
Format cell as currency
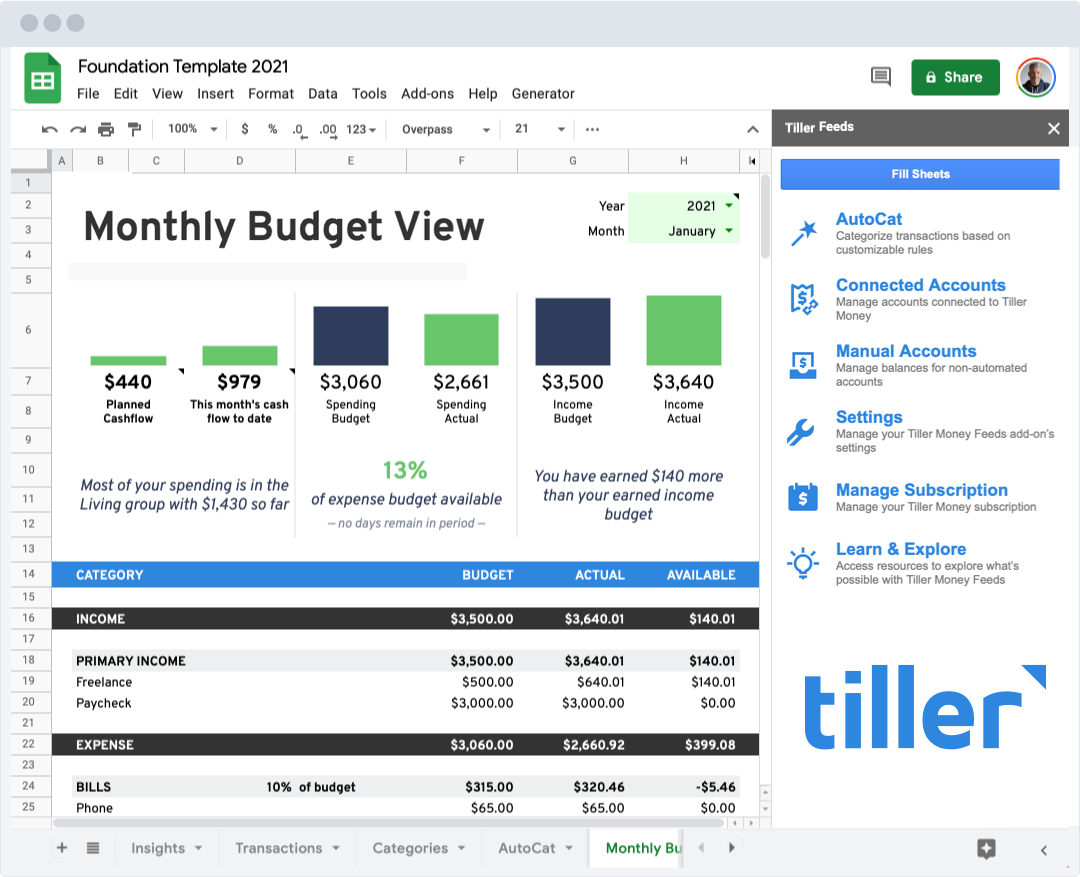pyautogui.click(x=245, y=129)
